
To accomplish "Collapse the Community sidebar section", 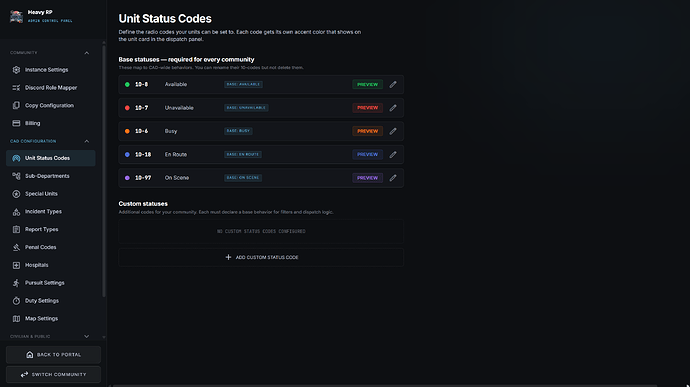I will coord(87,53).
